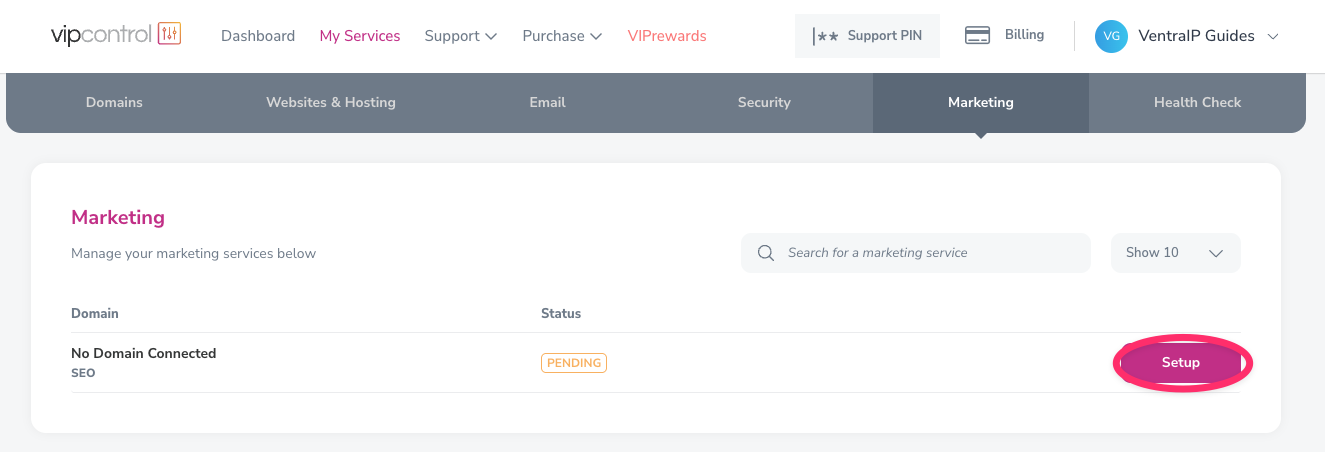Open the Health Check tab
This screenshot has width=1325, height=452.
coord(1197,102)
